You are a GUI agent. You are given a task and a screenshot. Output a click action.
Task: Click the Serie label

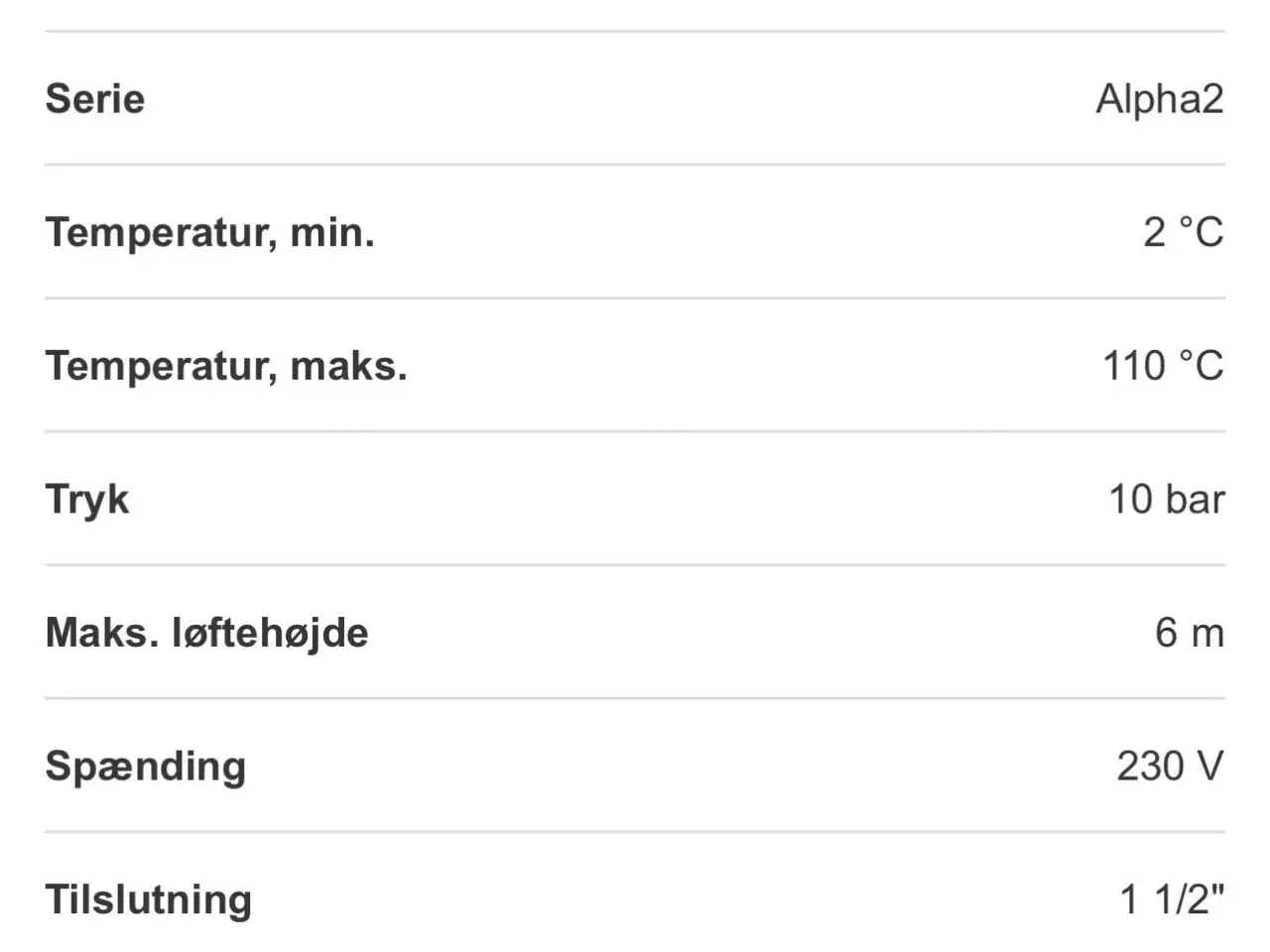pyautogui.click(x=95, y=99)
